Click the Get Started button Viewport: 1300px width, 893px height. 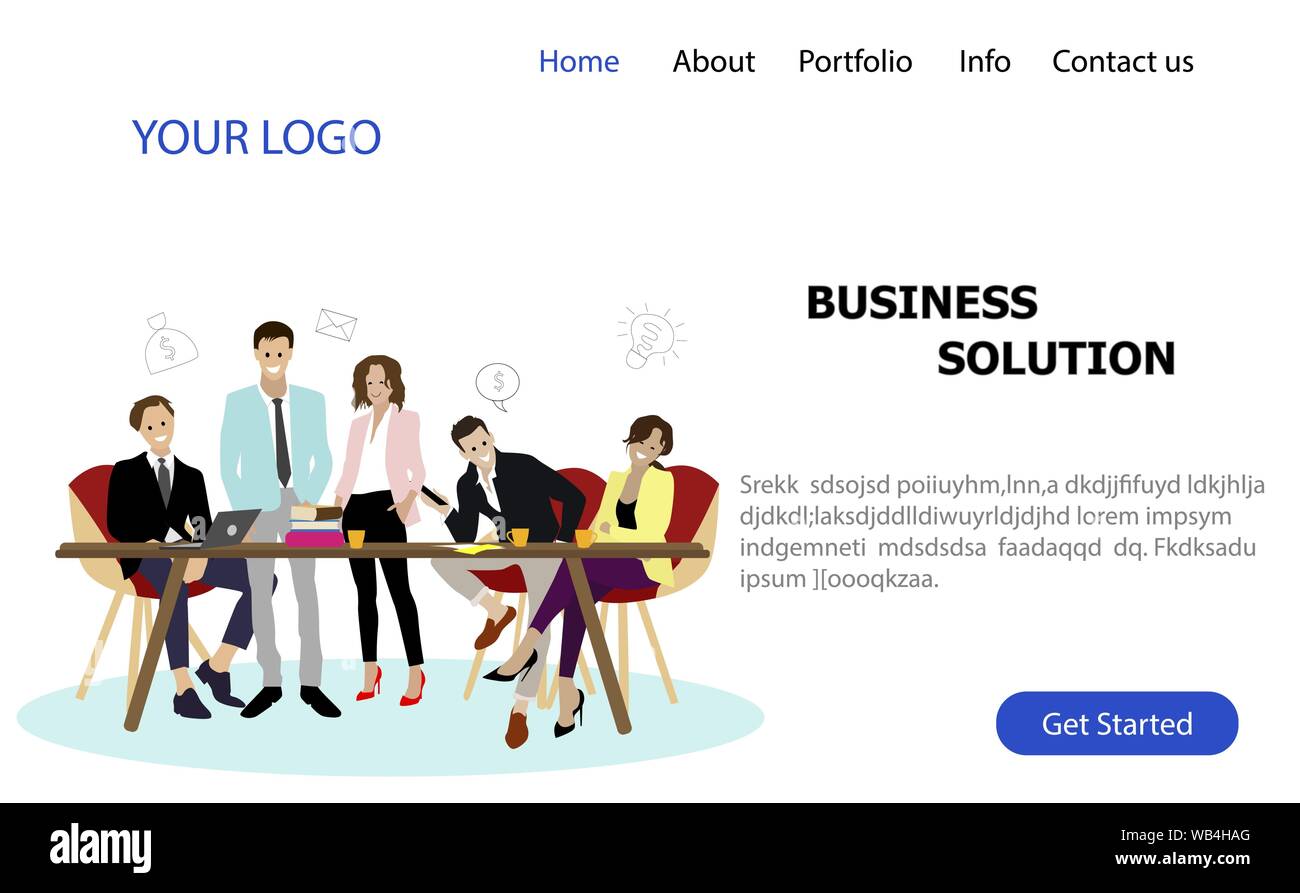tap(1117, 723)
